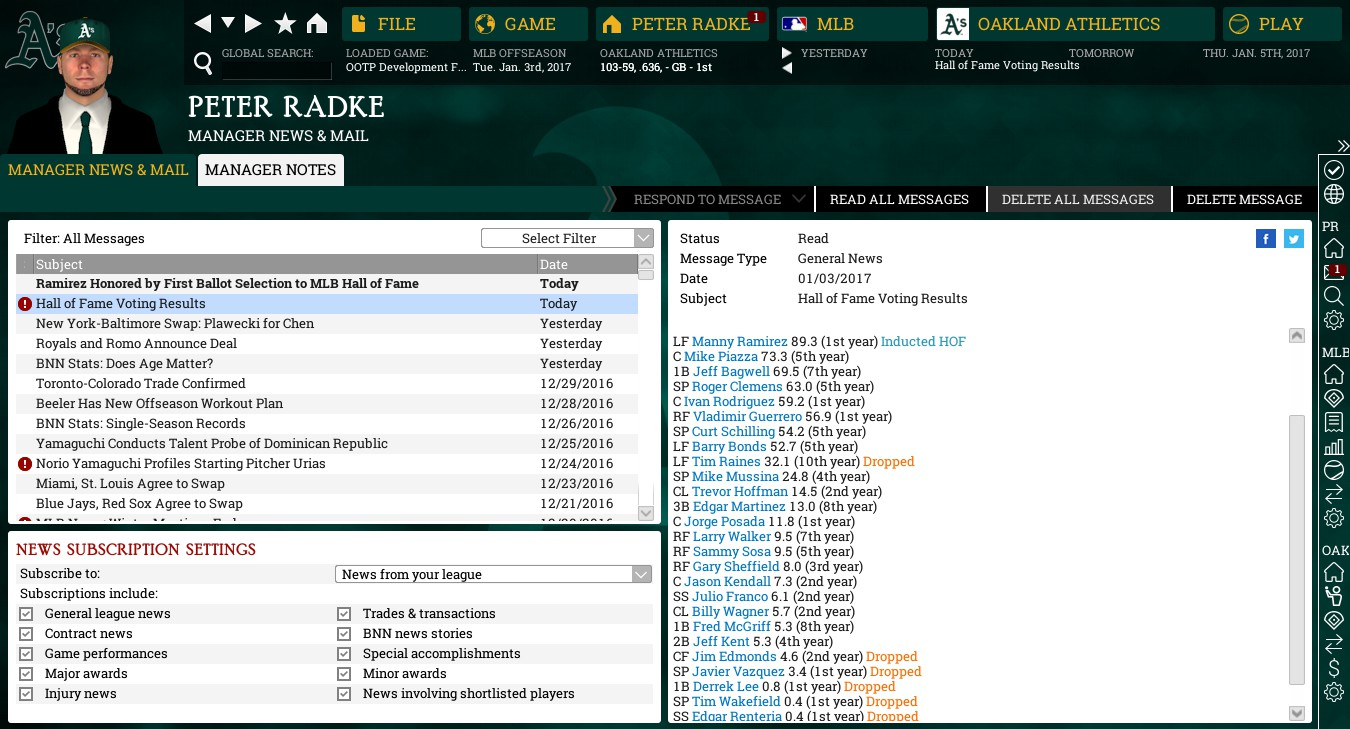This screenshot has height=729, width=1350.
Task: Switch to the Manager News & Mail tab
Action: [98, 170]
